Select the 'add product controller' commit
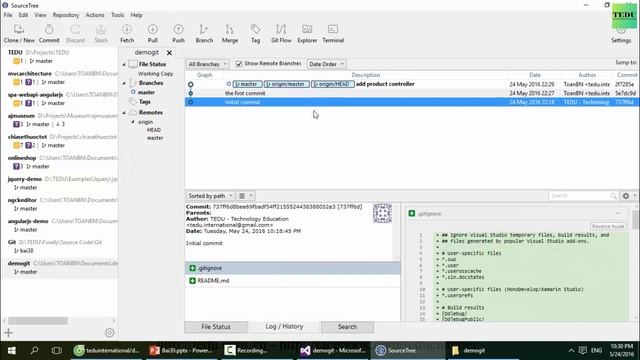The width and height of the screenshot is (640, 360). click(411, 84)
